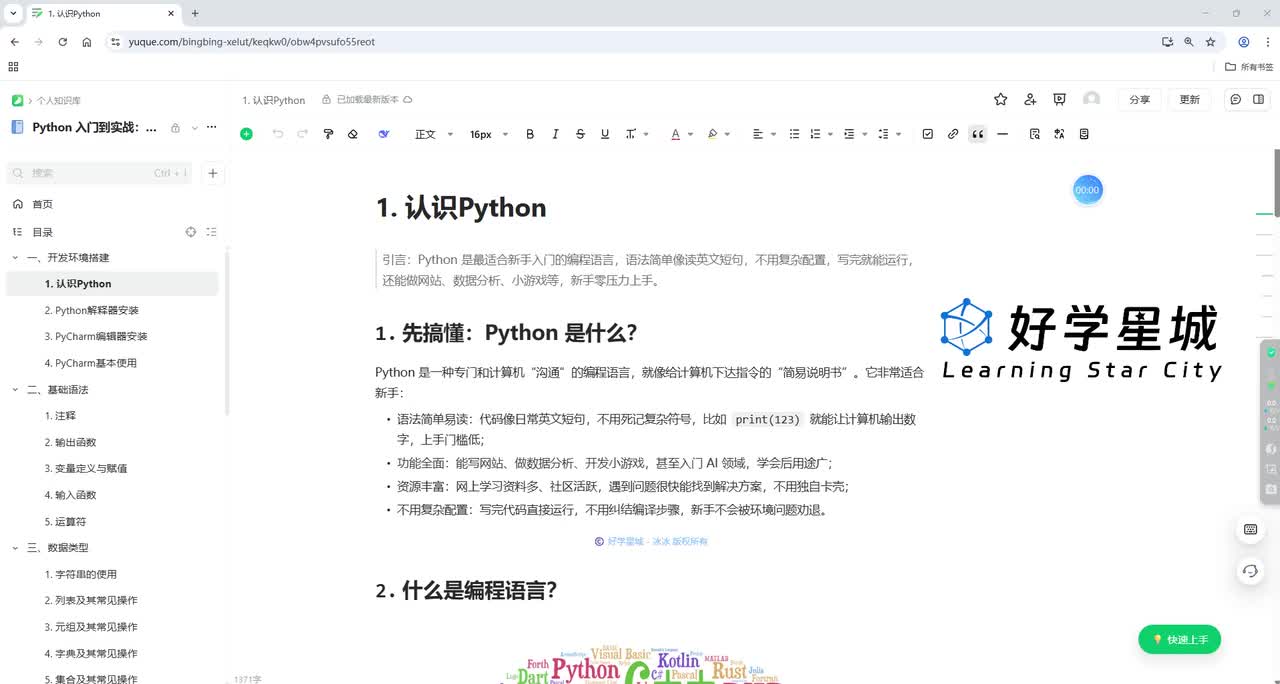Image resolution: width=1280 pixels, height=684 pixels.
Task: Click the bulleted list icon
Action: click(795, 134)
